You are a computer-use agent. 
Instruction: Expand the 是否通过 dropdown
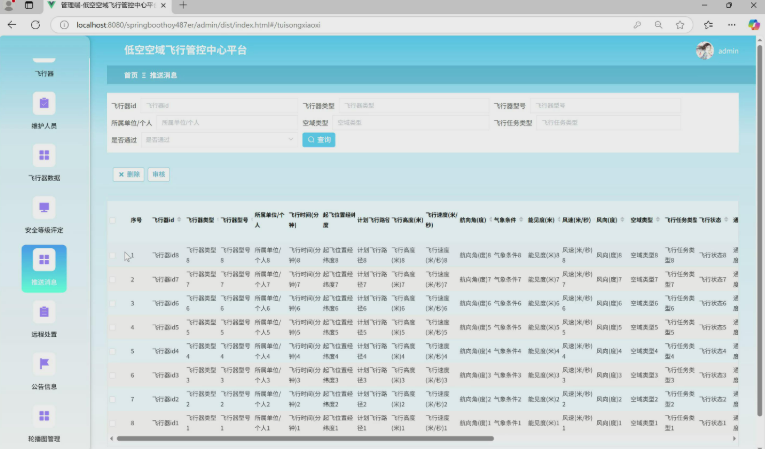click(x=219, y=140)
